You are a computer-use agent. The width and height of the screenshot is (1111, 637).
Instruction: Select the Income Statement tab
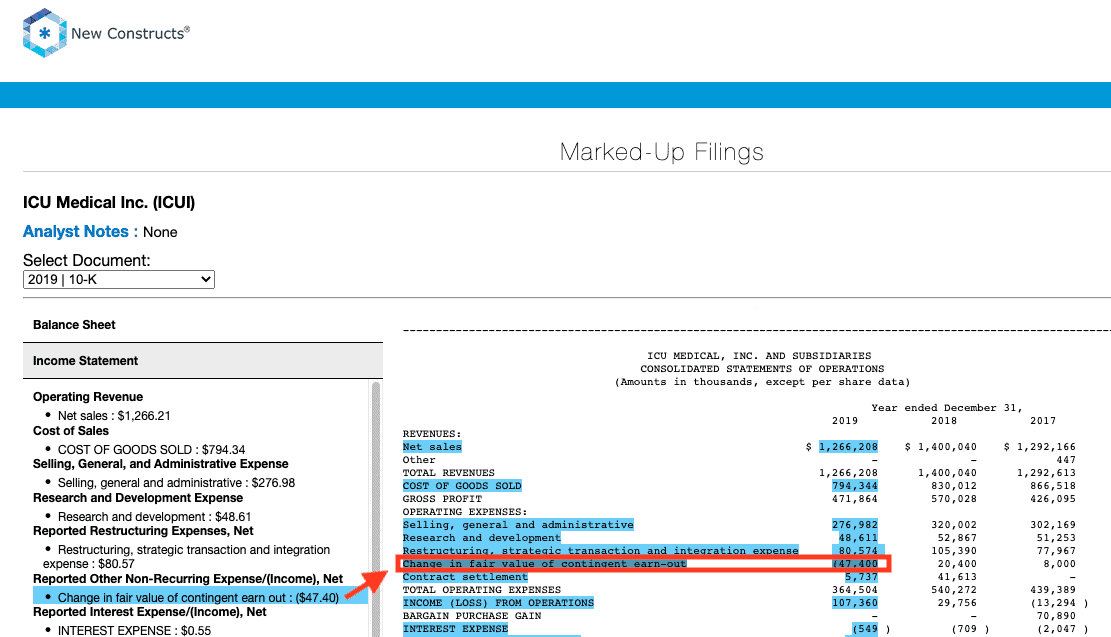[x=203, y=361]
